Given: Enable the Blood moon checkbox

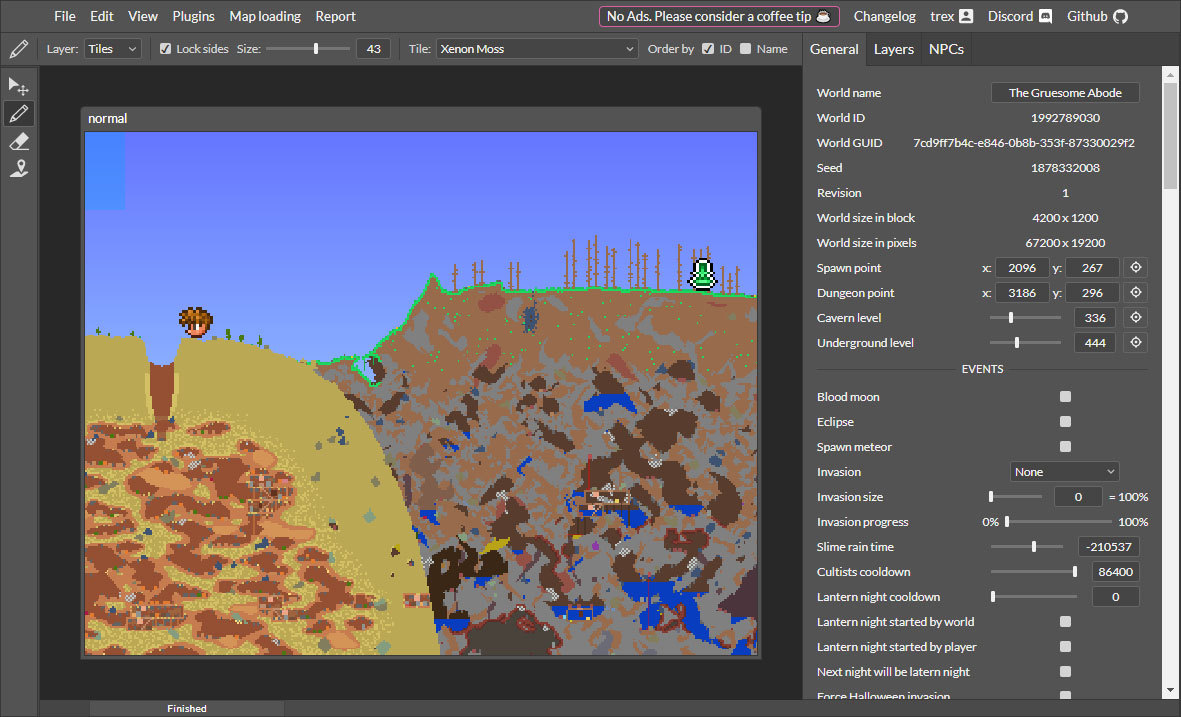Looking at the screenshot, I should [1065, 397].
